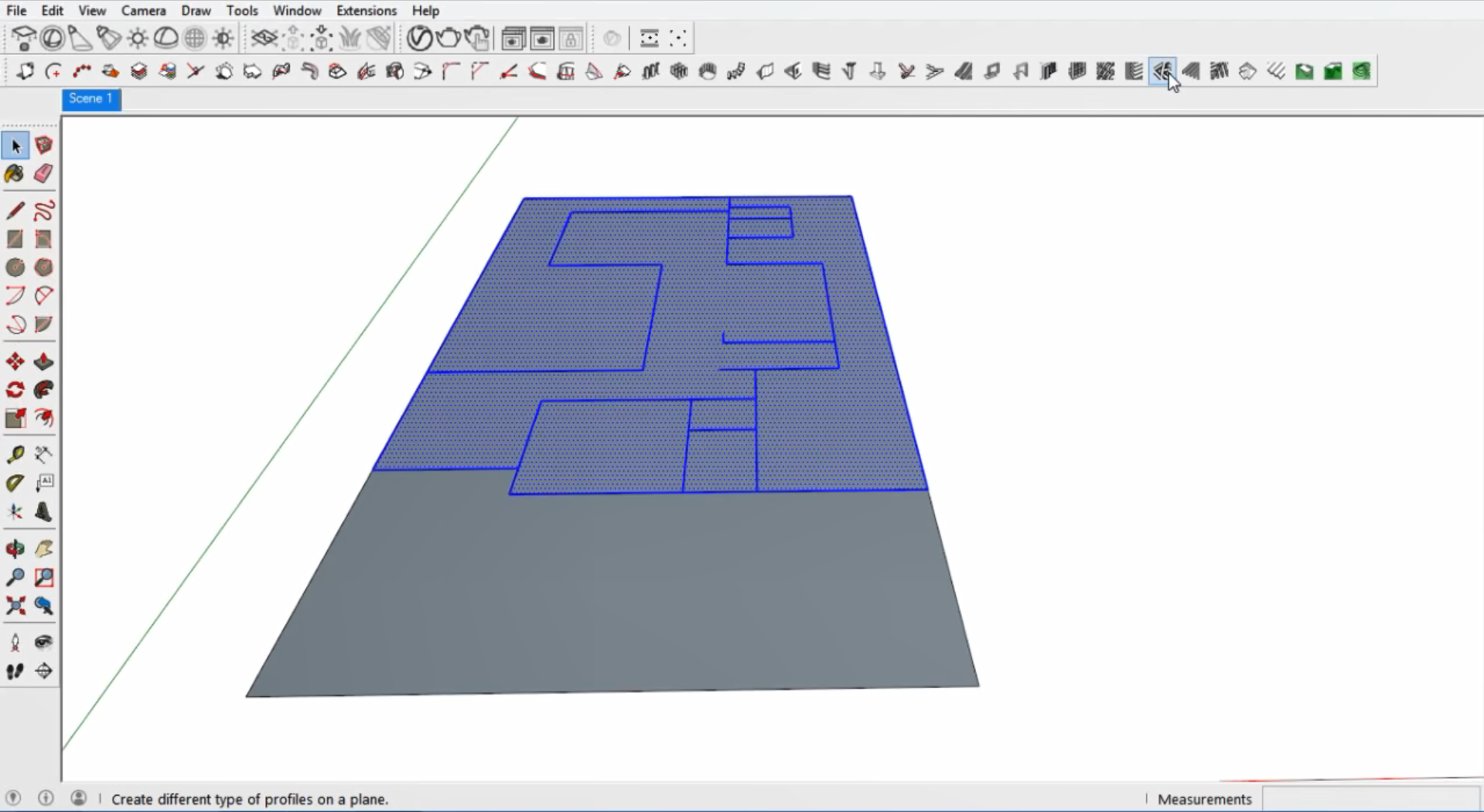Select the Position Camera tool

15,643
